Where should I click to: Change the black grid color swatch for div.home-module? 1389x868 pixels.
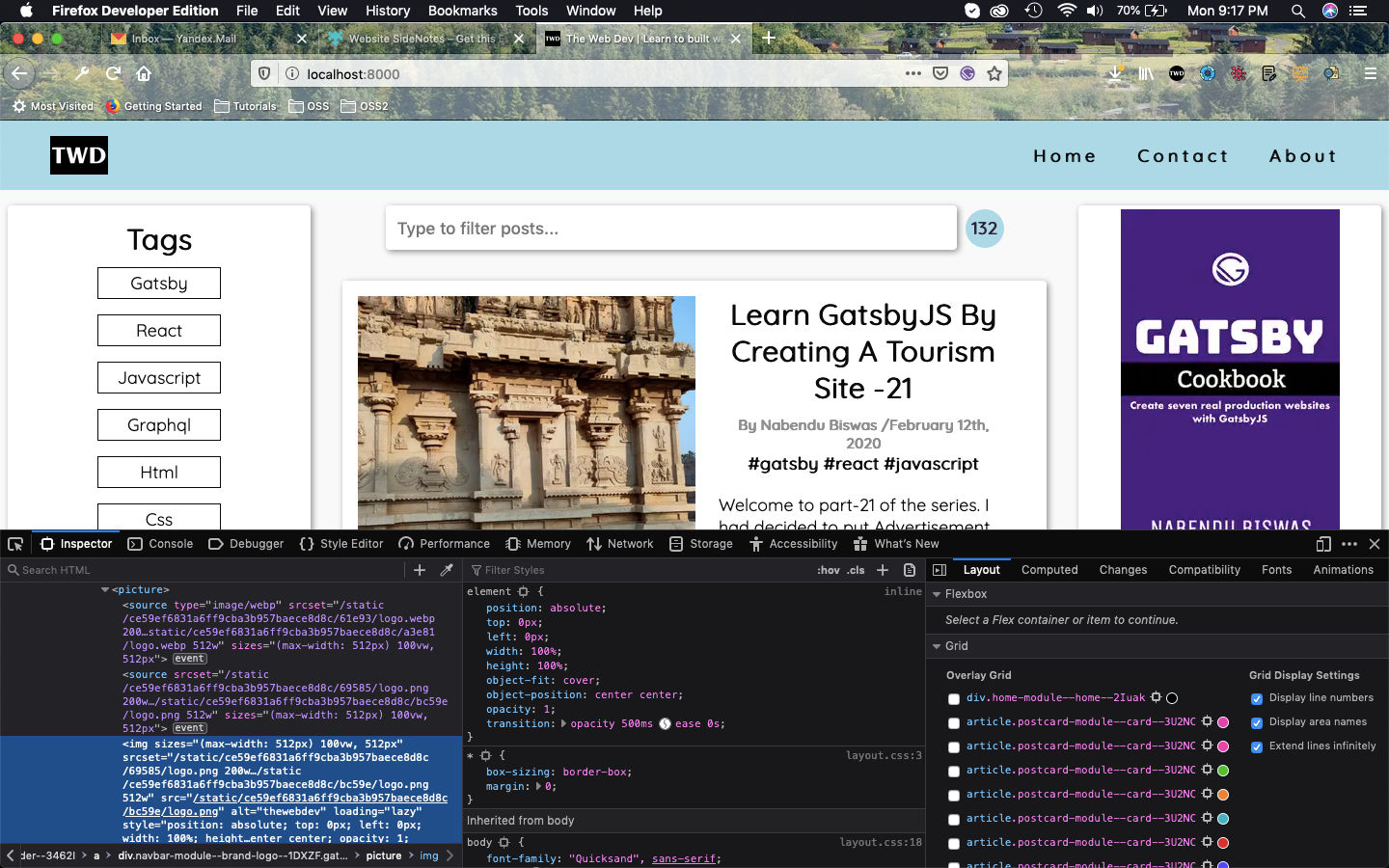click(1172, 698)
